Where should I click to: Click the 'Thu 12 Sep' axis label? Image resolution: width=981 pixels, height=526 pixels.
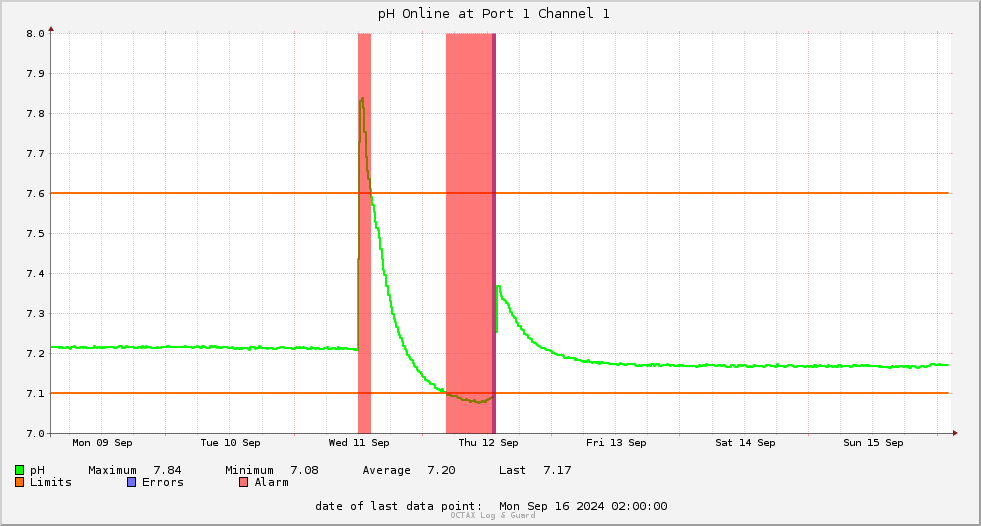coord(488,443)
